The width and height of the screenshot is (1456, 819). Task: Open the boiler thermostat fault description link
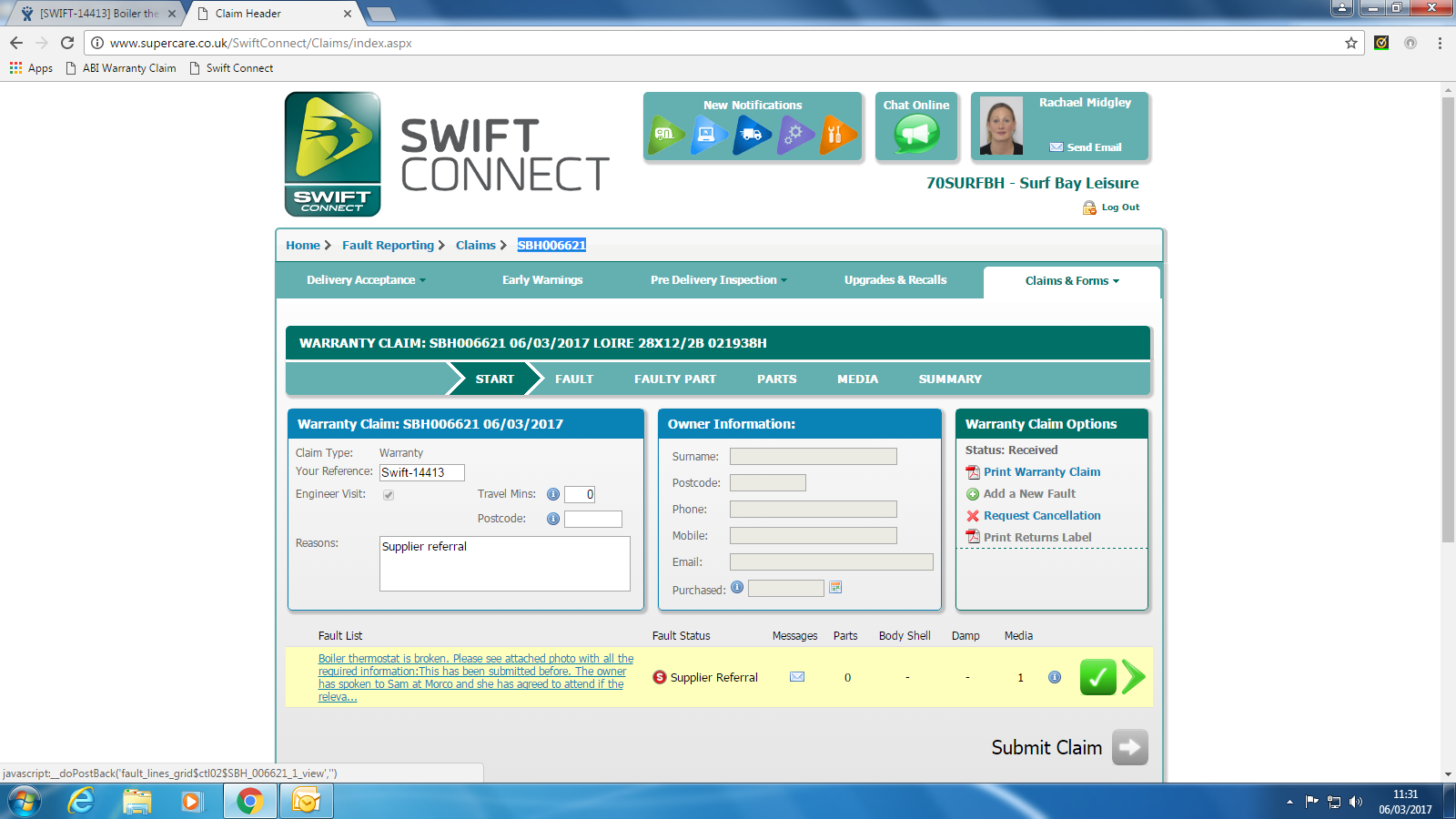click(476, 678)
